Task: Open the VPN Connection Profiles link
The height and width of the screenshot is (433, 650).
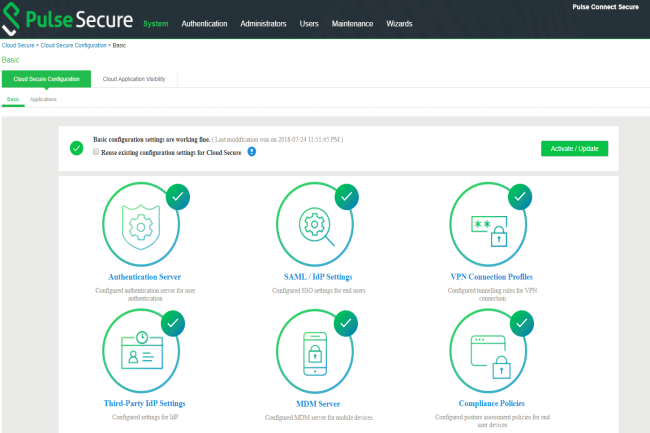Action: pyautogui.click(x=491, y=276)
